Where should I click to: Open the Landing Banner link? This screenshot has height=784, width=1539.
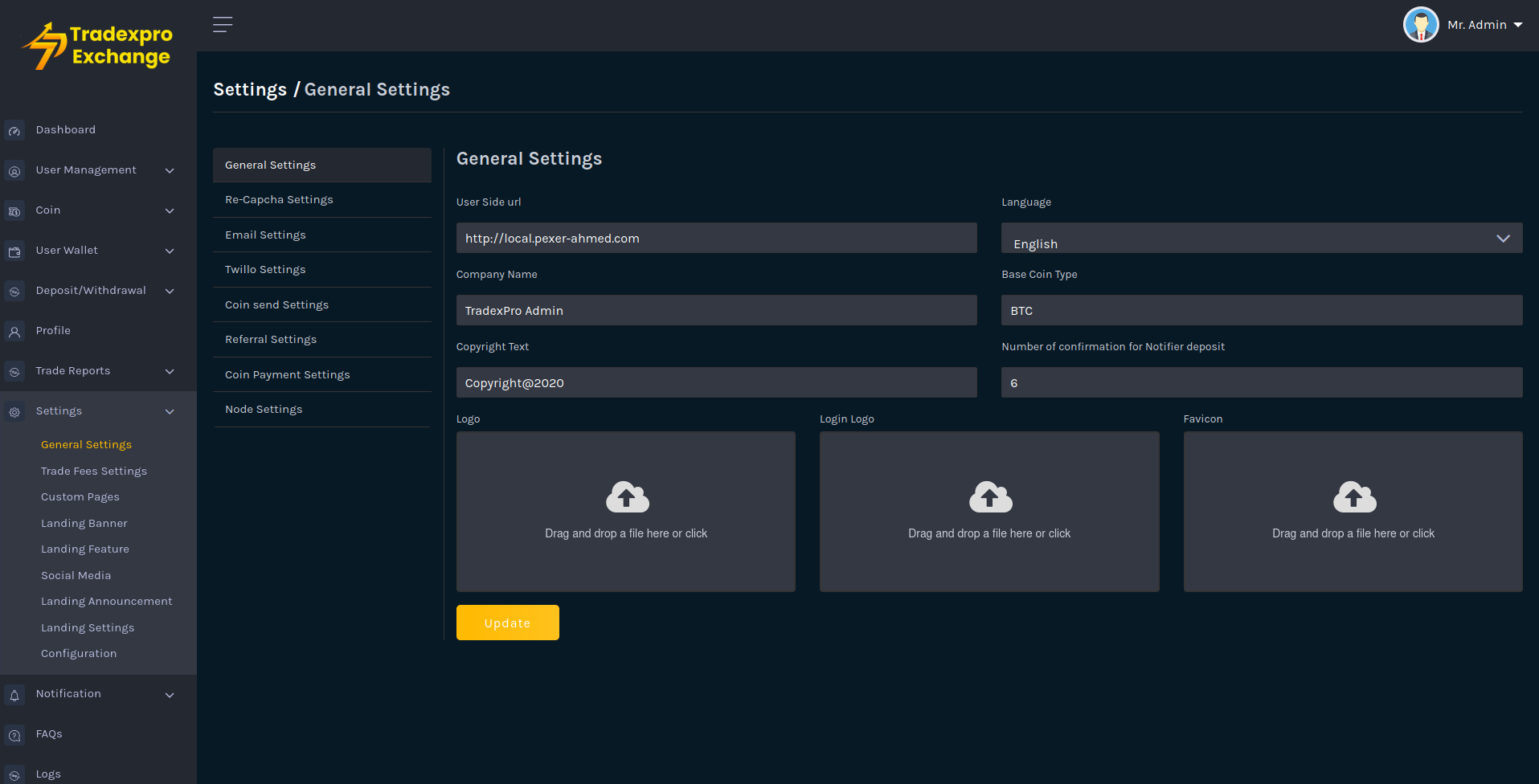[84, 523]
